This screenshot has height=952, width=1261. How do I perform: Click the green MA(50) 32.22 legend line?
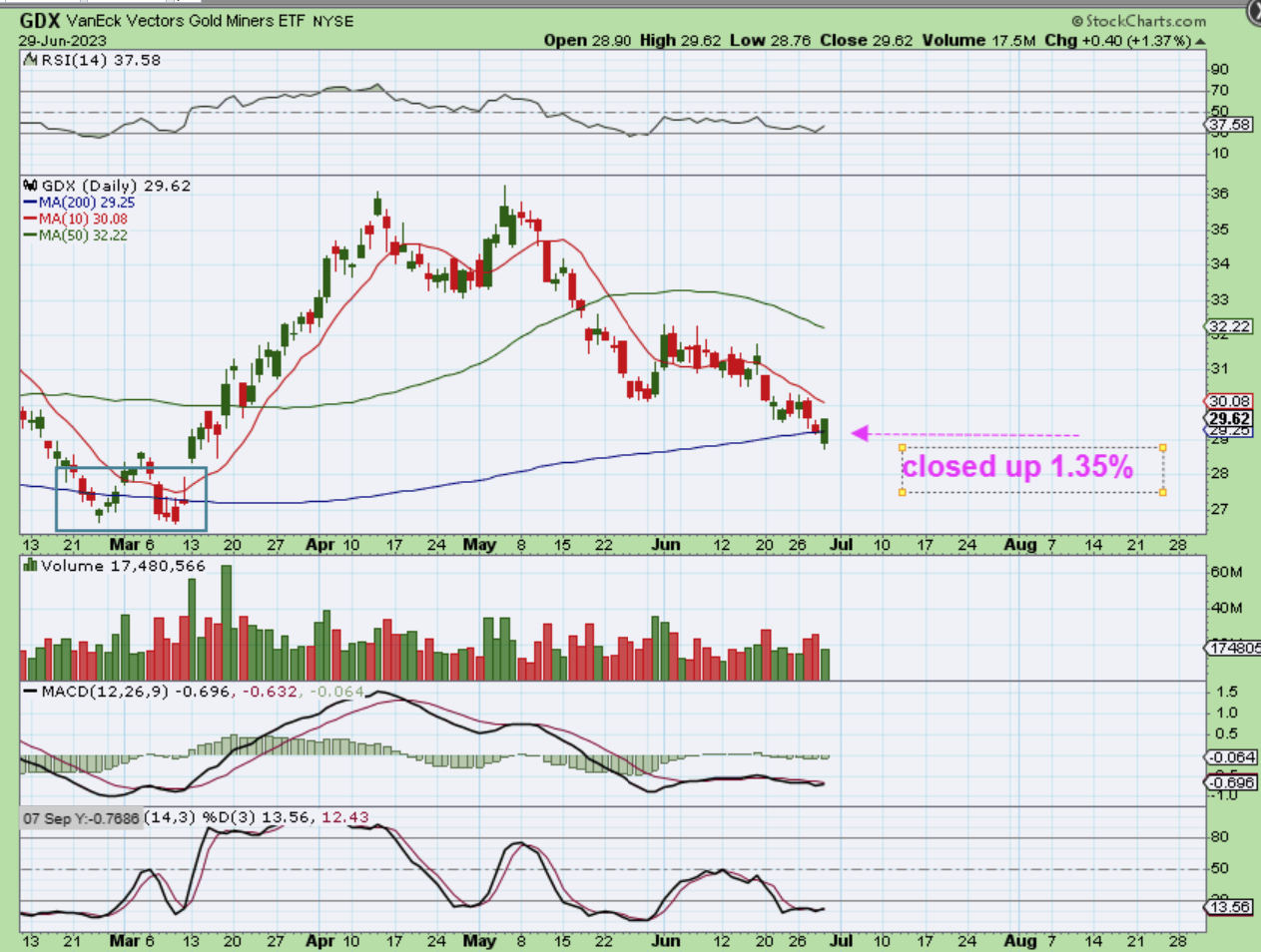pos(76,236)
